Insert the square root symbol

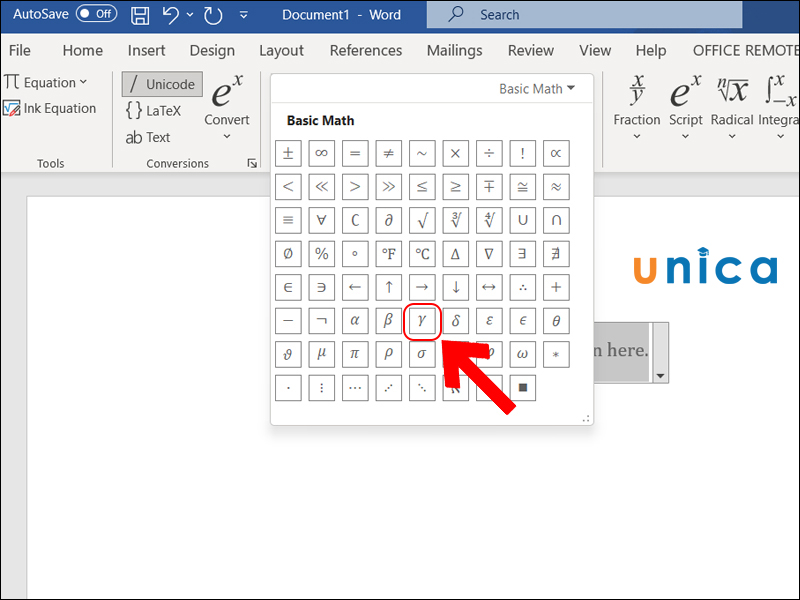tap(421, 220)
